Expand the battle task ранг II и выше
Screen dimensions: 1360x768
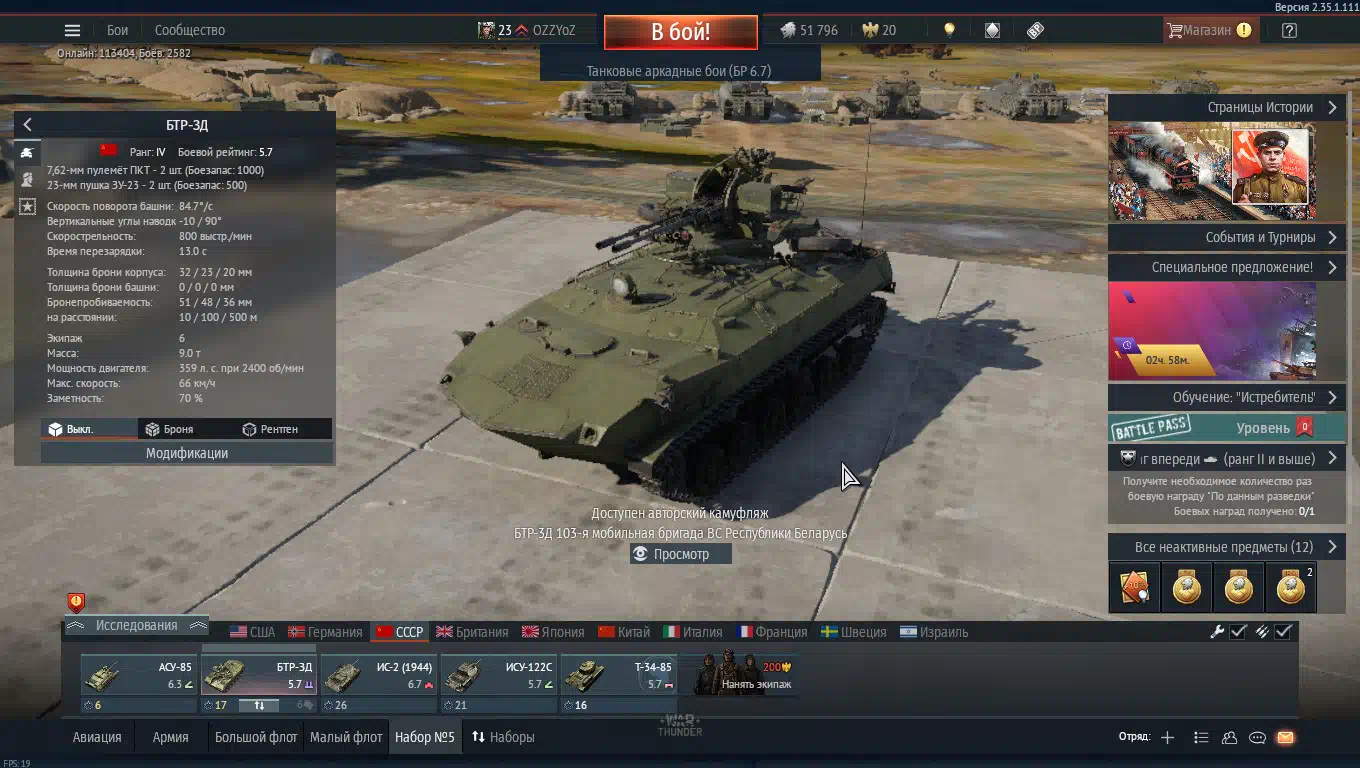click(x=1227, y=458)
